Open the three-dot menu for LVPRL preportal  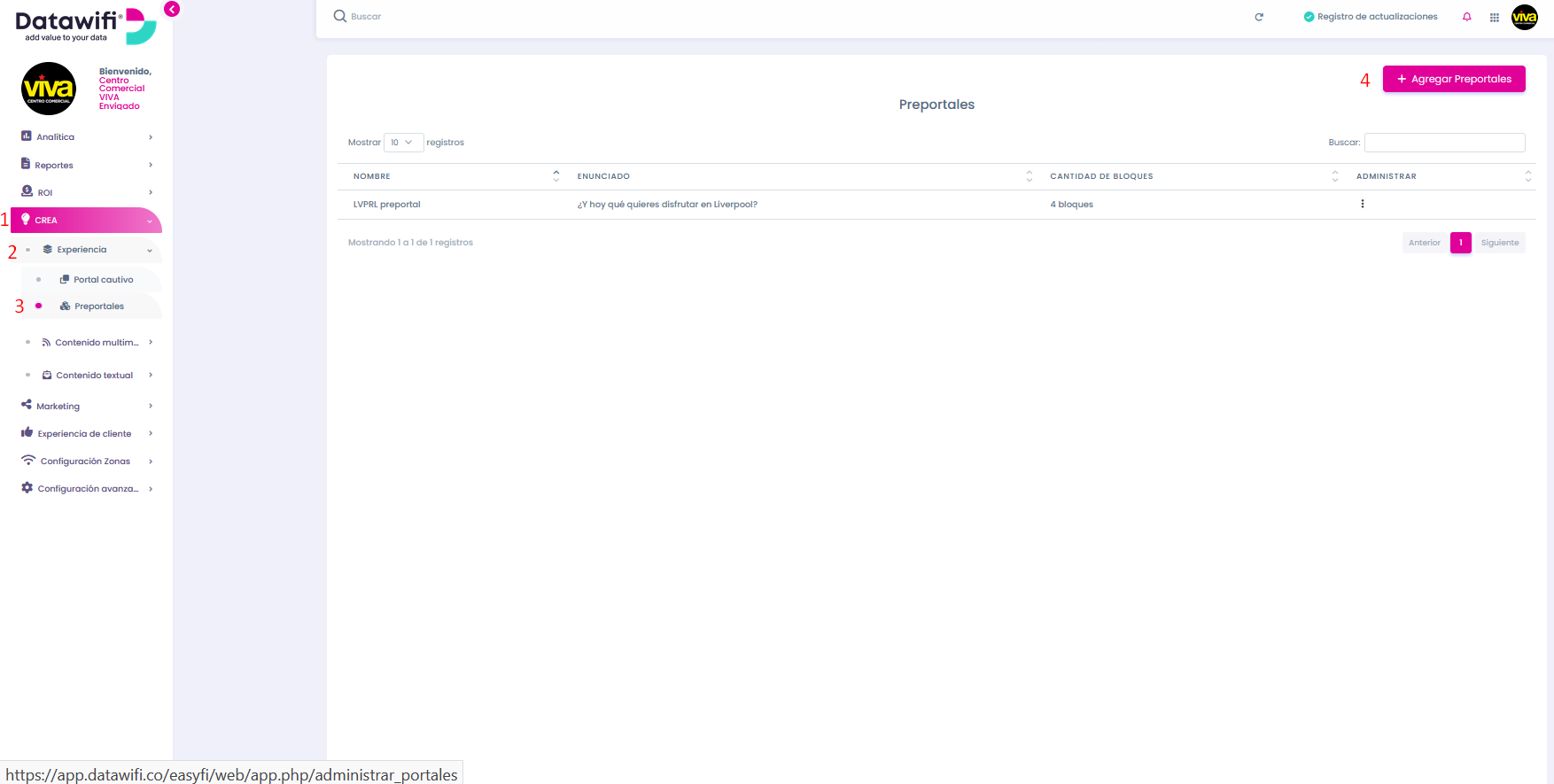(x=1363, y=204)
